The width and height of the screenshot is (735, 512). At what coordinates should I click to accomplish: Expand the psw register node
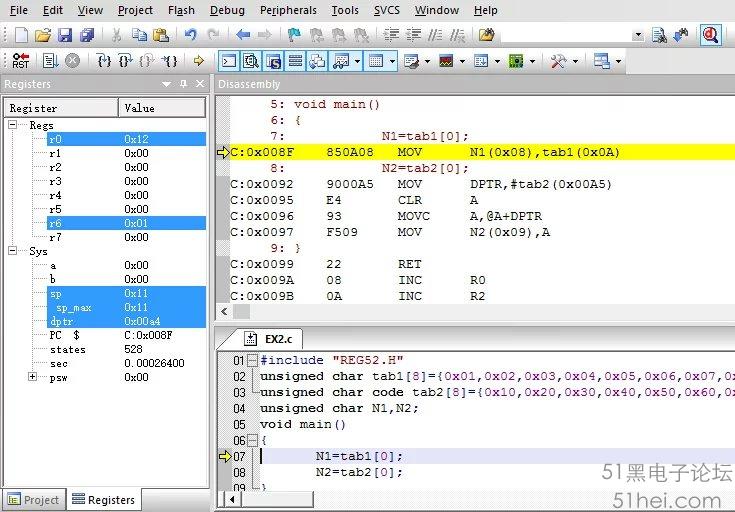(34, 377)
